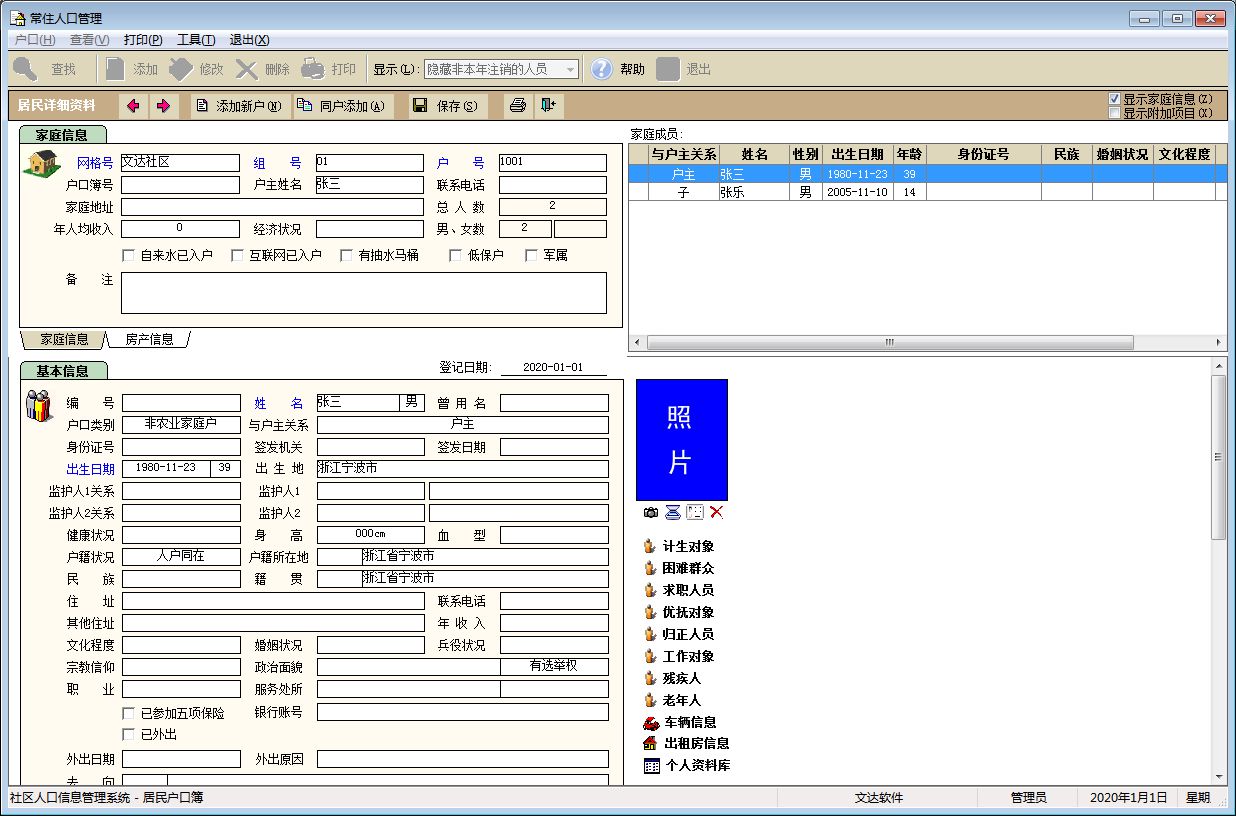Uncheck 显示家庭信息 checkbox

[1114, 99]
